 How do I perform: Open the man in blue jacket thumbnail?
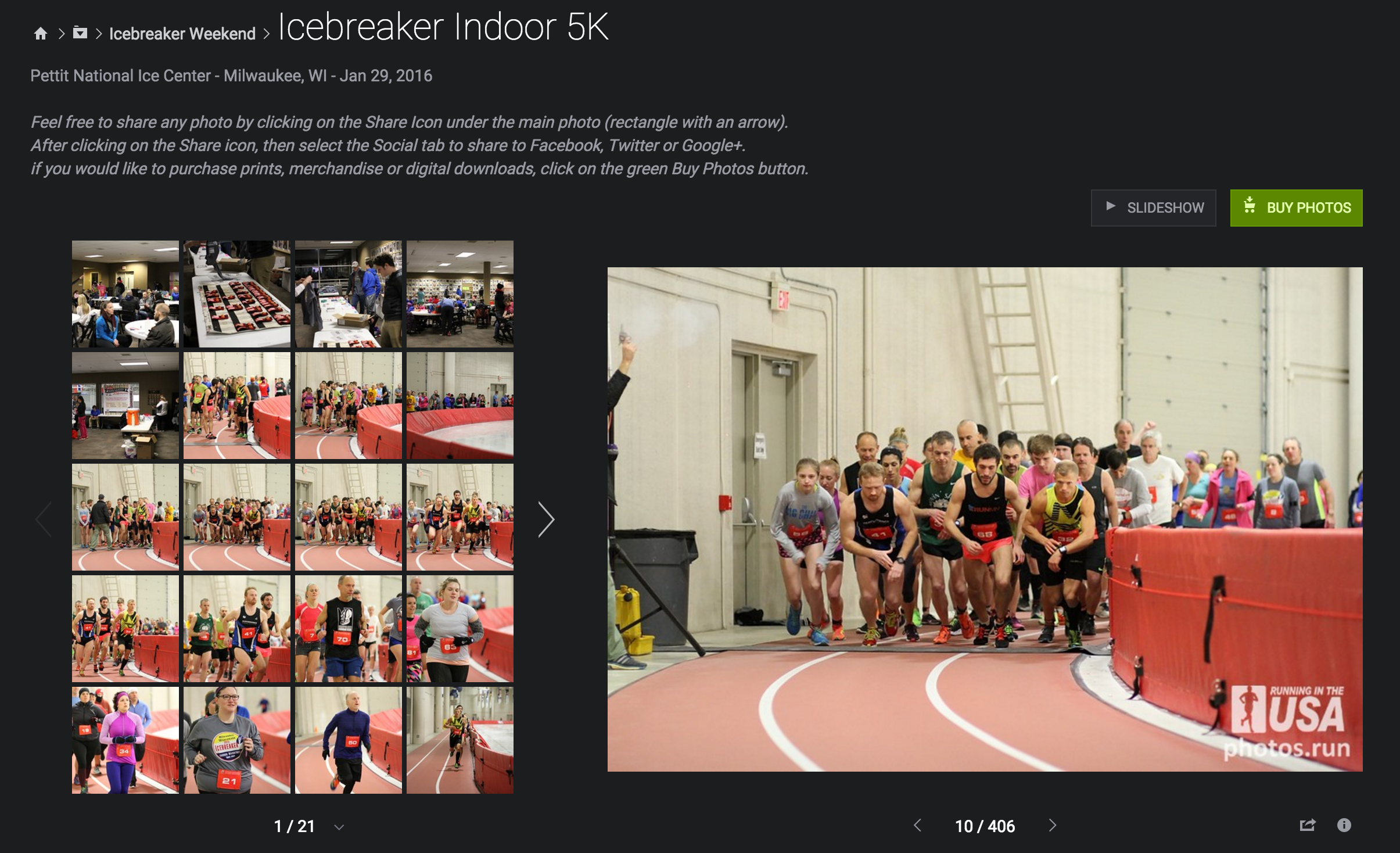(349, 740)
